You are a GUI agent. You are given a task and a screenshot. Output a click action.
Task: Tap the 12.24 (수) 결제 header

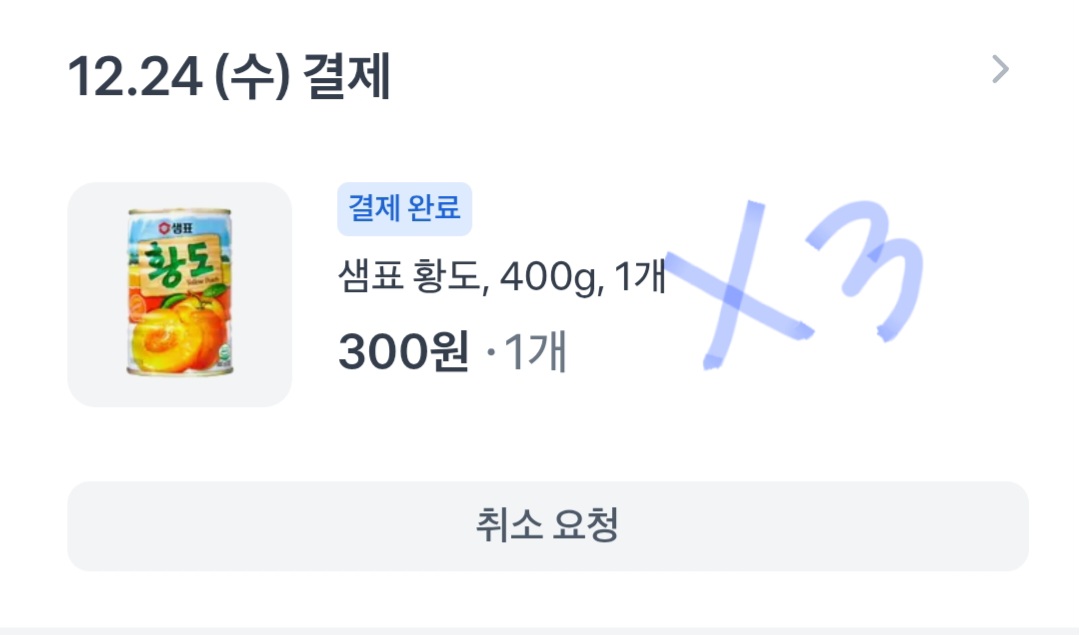[x=228, y=76]
